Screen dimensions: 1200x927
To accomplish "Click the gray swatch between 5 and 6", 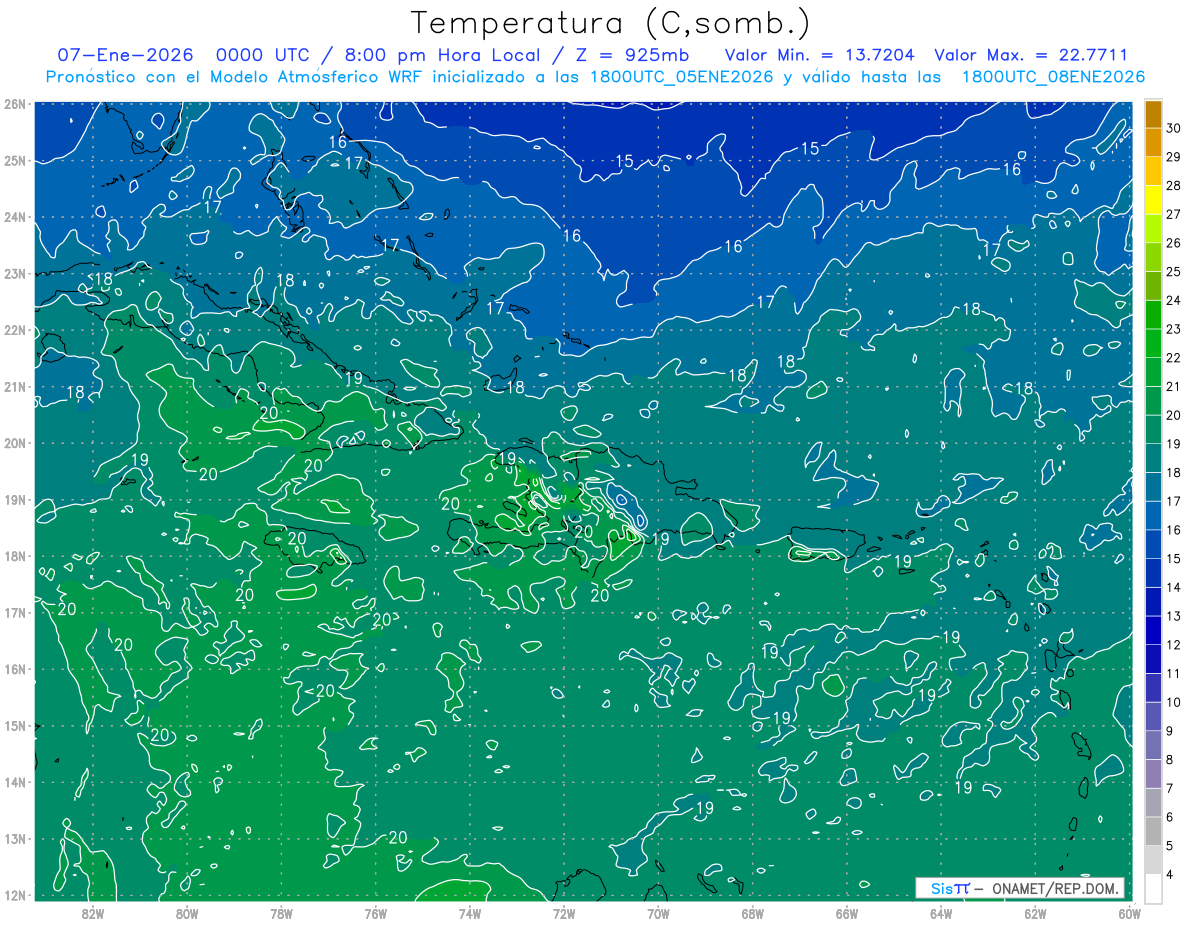I will [x=1153, y=832].
